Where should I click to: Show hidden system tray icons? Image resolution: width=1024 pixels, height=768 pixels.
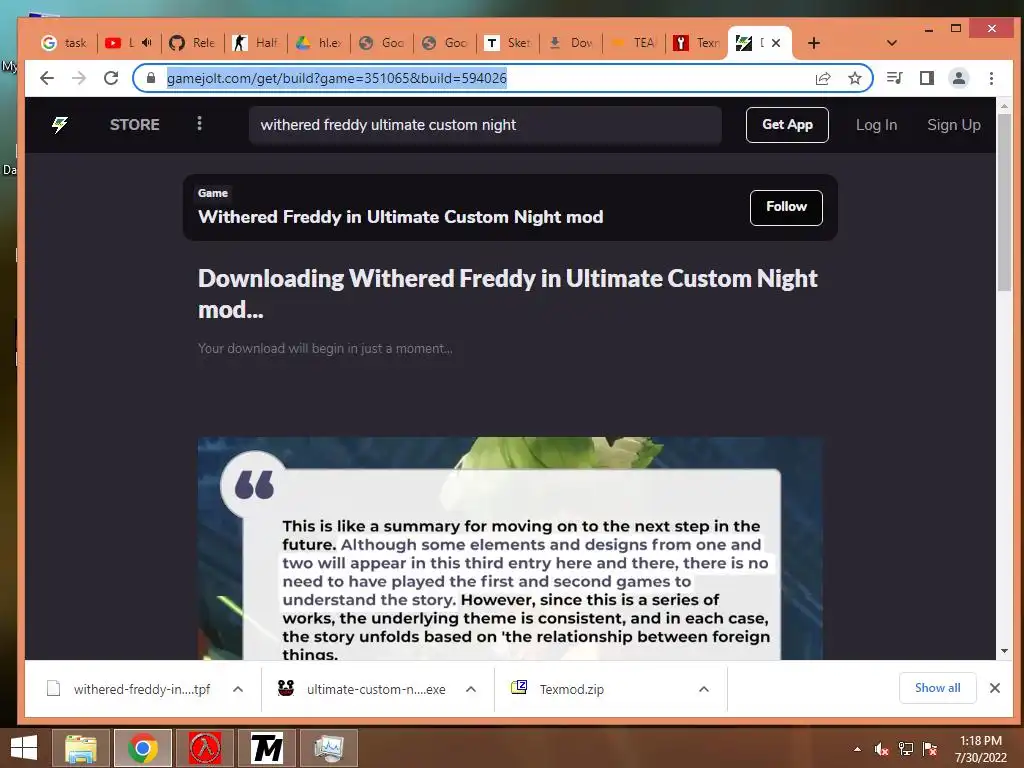[857, 749]
